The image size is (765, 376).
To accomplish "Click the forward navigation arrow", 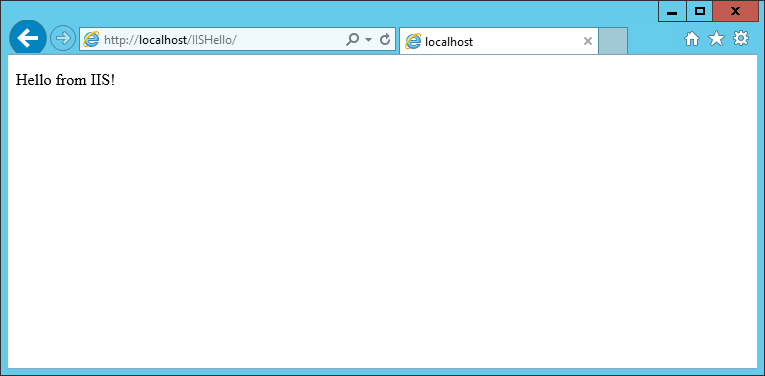I will click(63, 38).
